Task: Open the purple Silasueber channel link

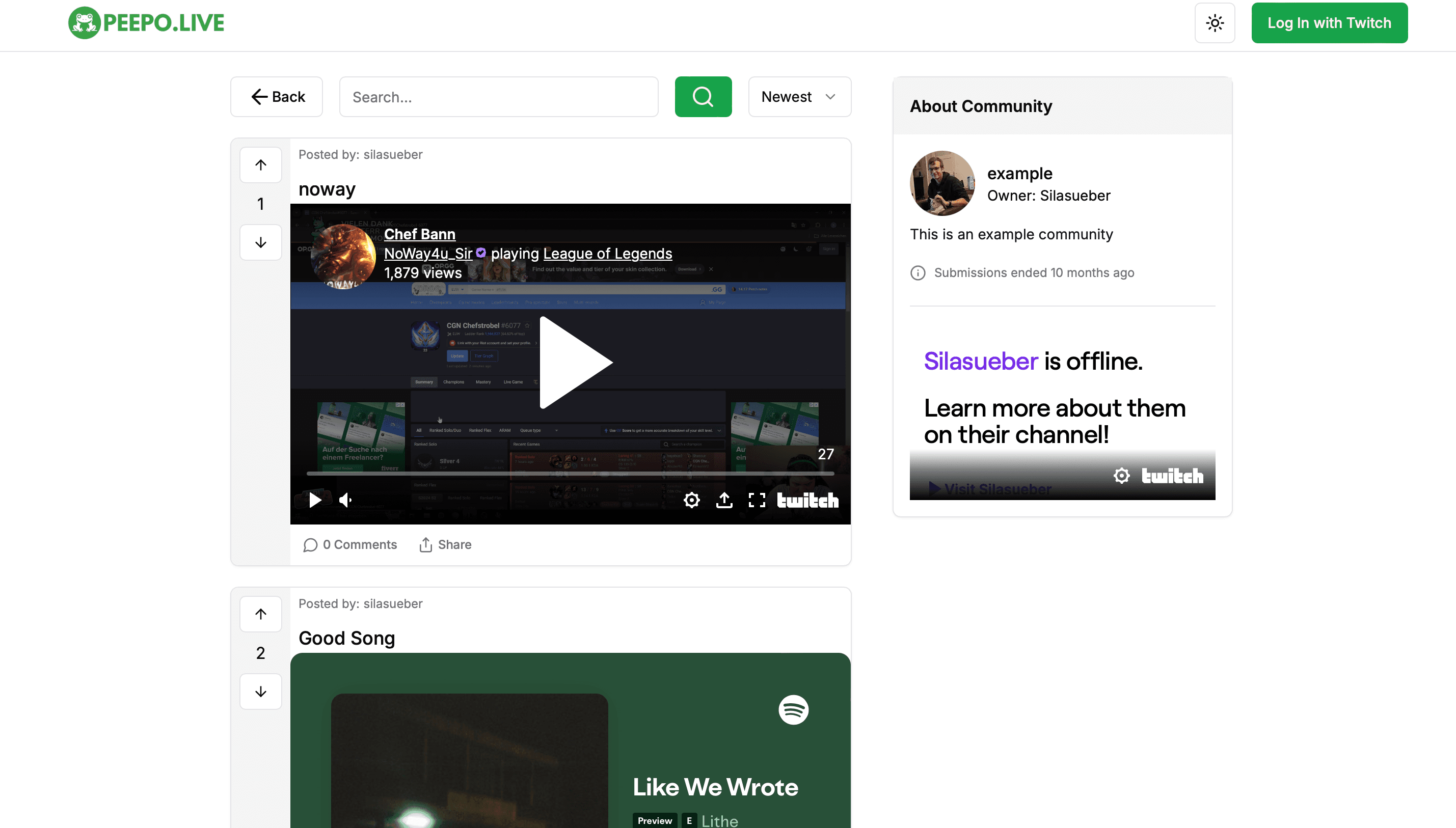Action: click(x=981, y=361)
